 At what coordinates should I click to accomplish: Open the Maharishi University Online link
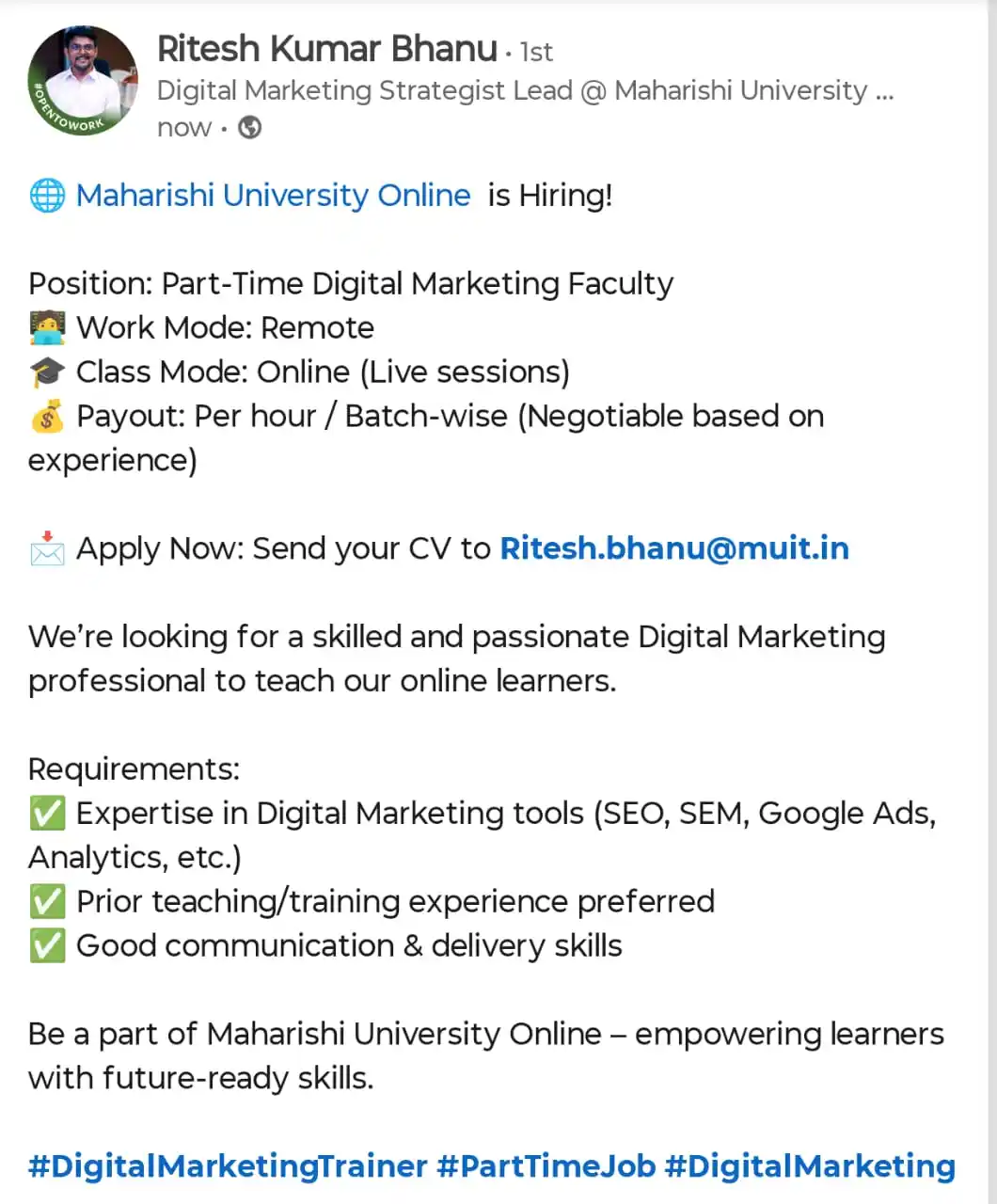[x=273, y=196]
